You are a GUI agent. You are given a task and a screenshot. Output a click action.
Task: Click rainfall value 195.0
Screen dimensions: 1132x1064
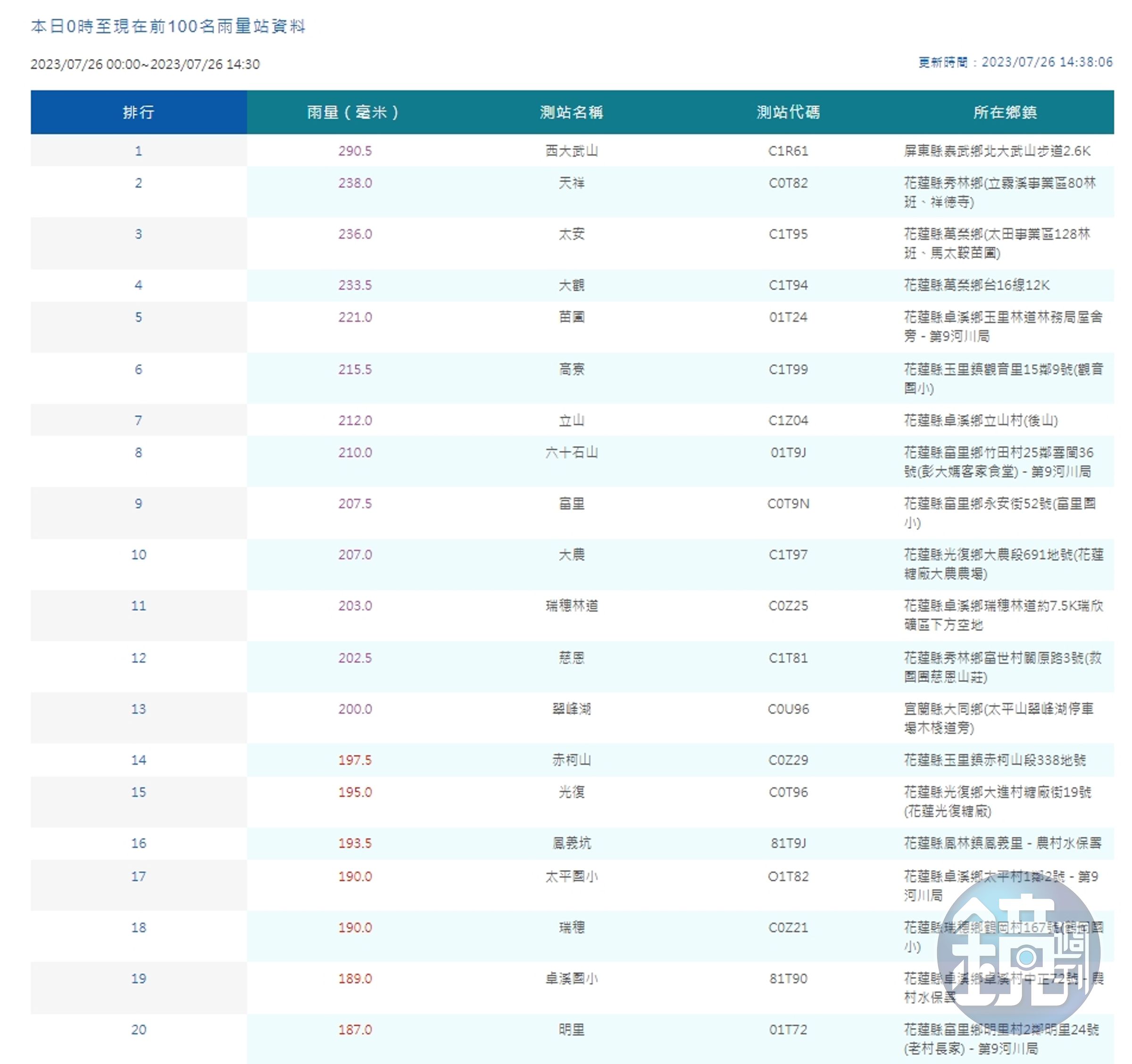point(355,792)
